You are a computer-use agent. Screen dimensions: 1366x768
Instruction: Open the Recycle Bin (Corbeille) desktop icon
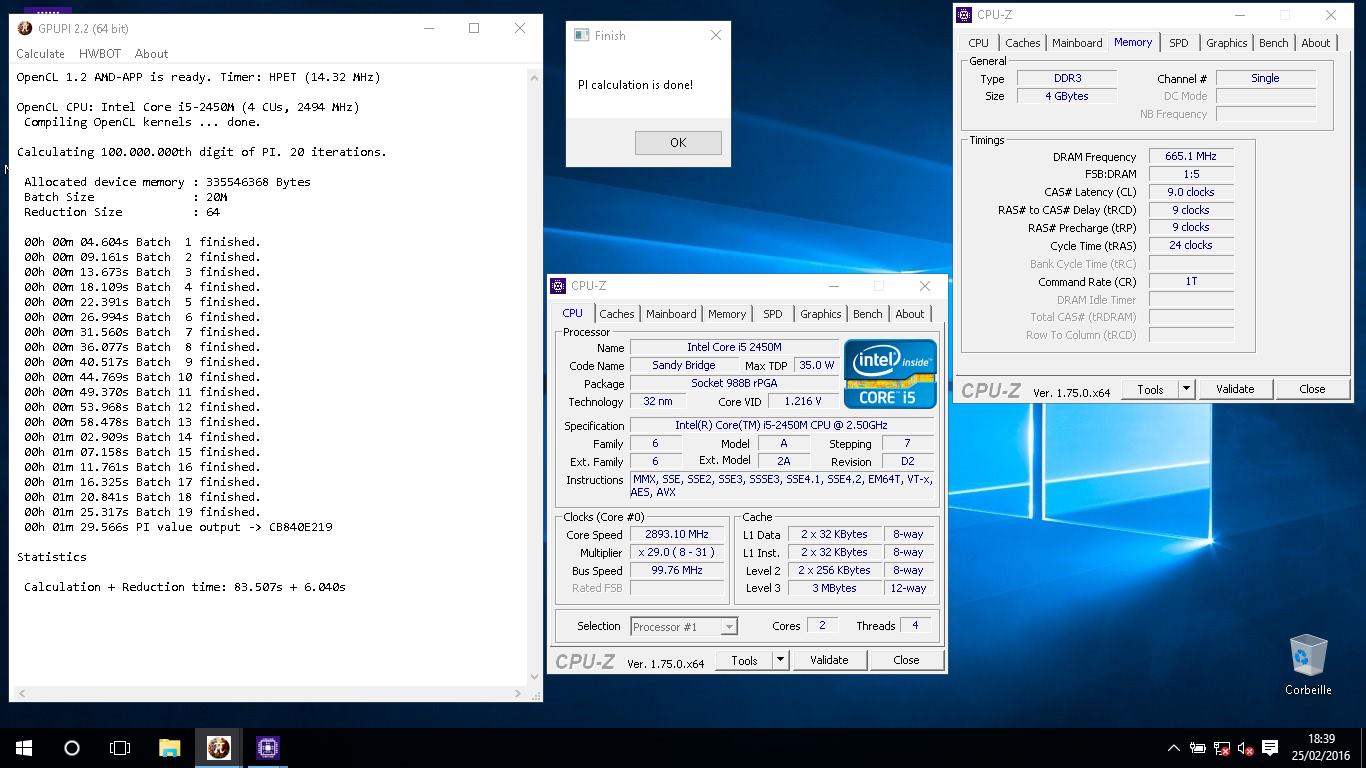1308,663
